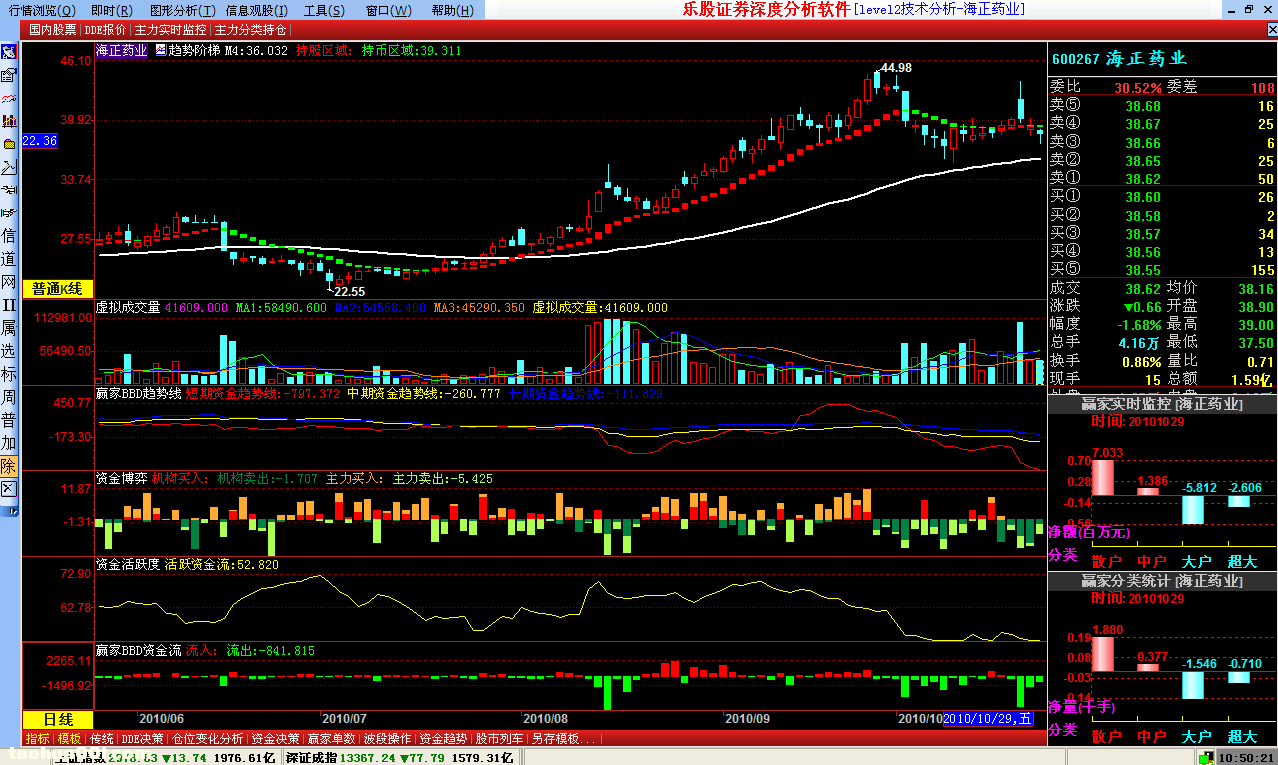Click the 海正药业 stock name label on chart
Screen dimensions: 1278x765
pyautogui.click(x=122, y=50)
